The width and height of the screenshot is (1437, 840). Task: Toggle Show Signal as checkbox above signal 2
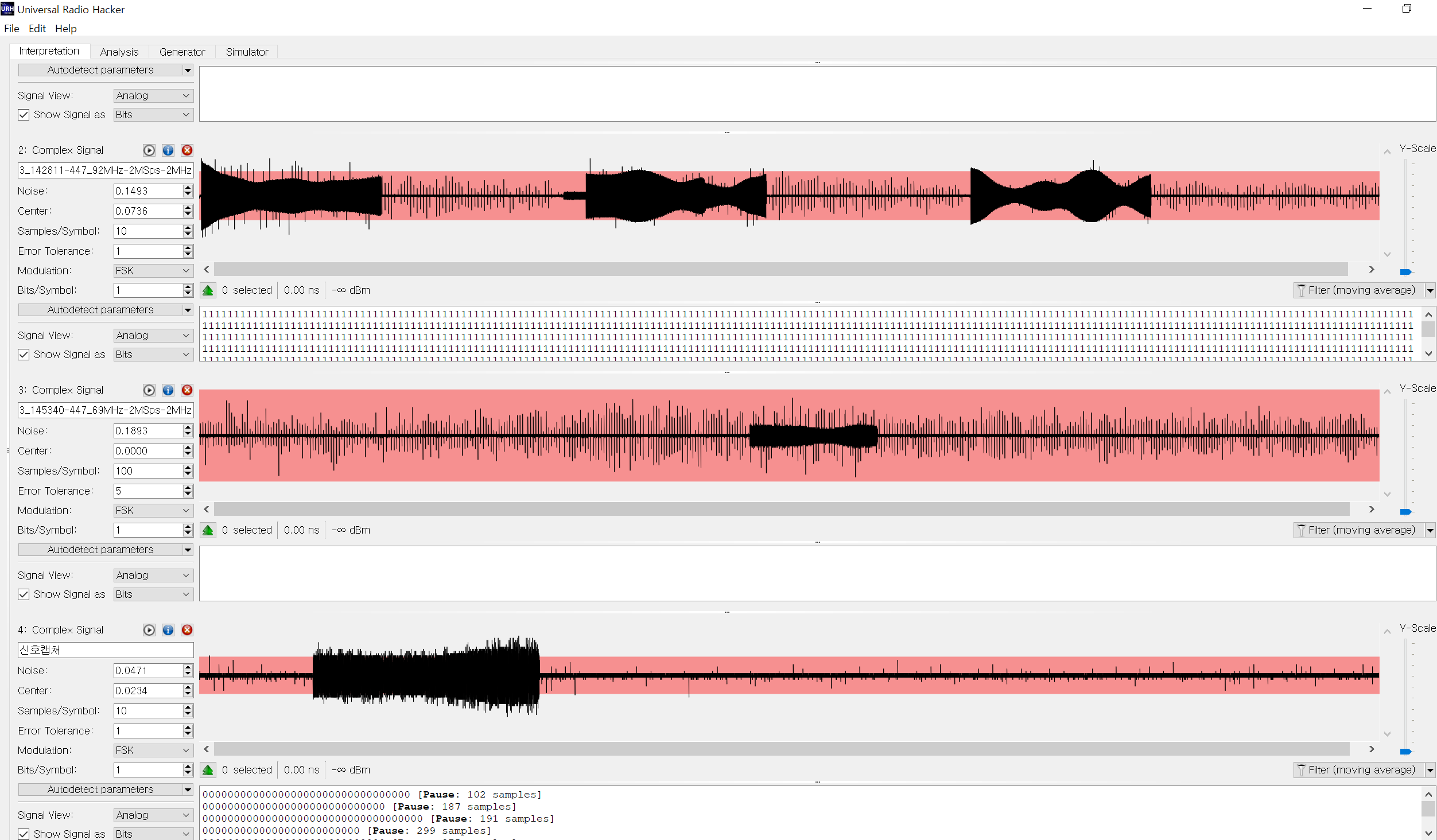coord(24,115)
